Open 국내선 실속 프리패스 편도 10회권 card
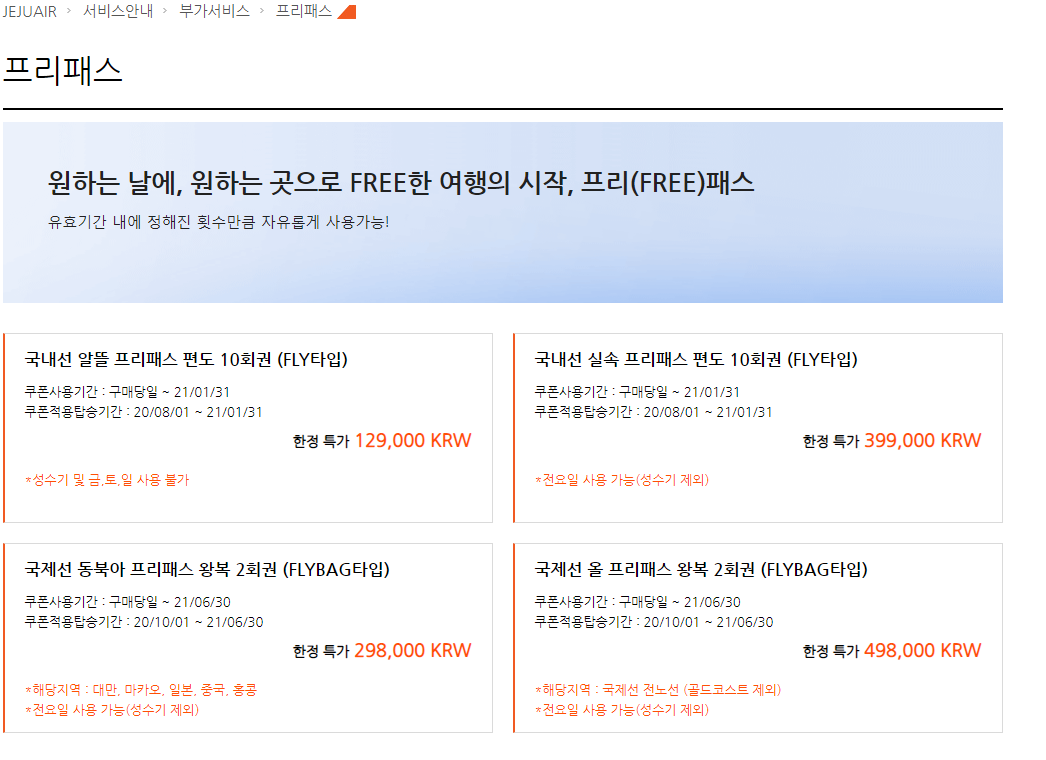The image size is (1046, 760). tap(758, 428)
